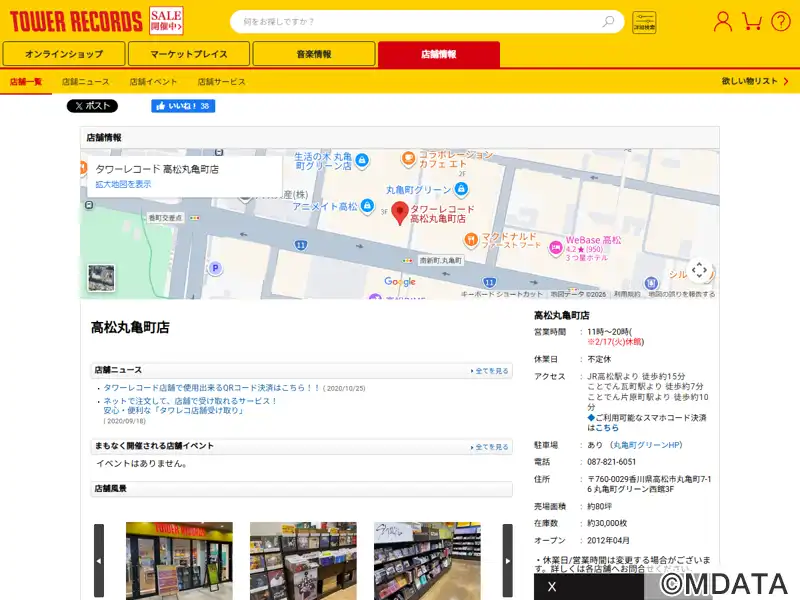The image size is (800, 600).
Task: Open 店舗イベント submenu item
Action: 153,82
